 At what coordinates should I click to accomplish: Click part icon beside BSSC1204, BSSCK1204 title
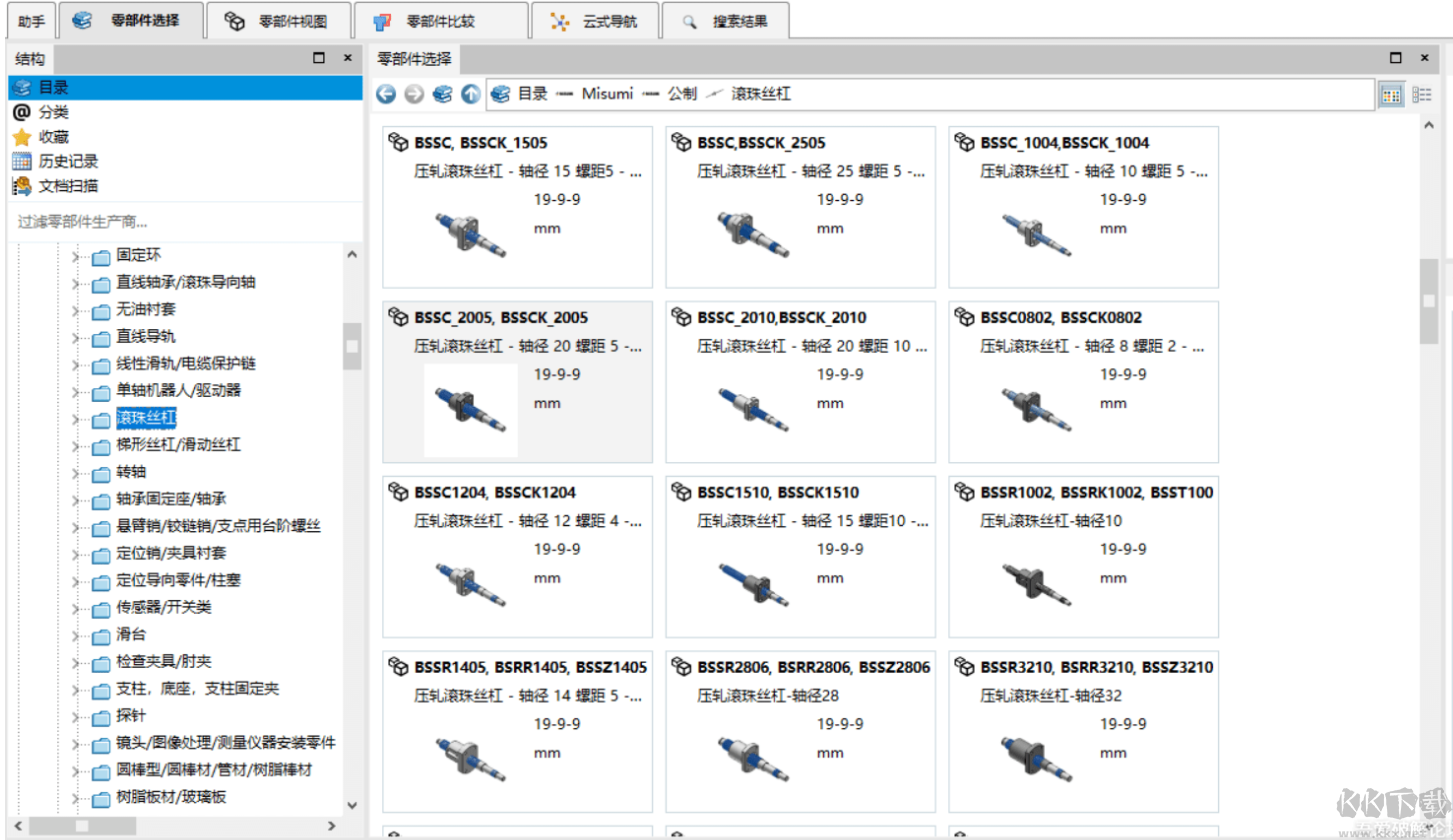pos(398,492)
